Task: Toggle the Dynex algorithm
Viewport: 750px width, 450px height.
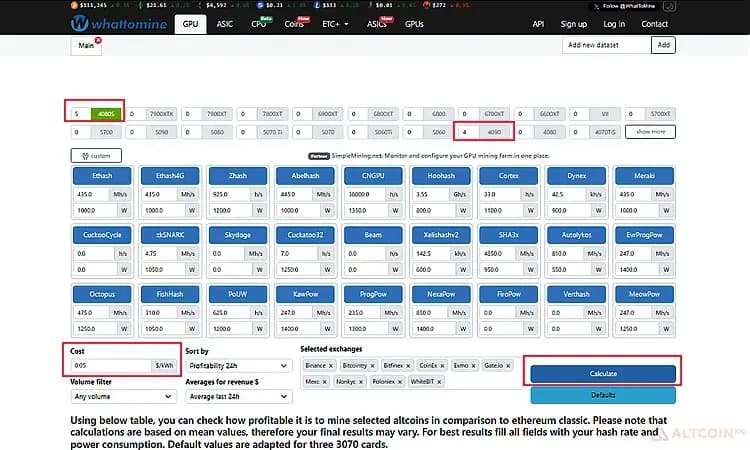Action: click(576, 176)
